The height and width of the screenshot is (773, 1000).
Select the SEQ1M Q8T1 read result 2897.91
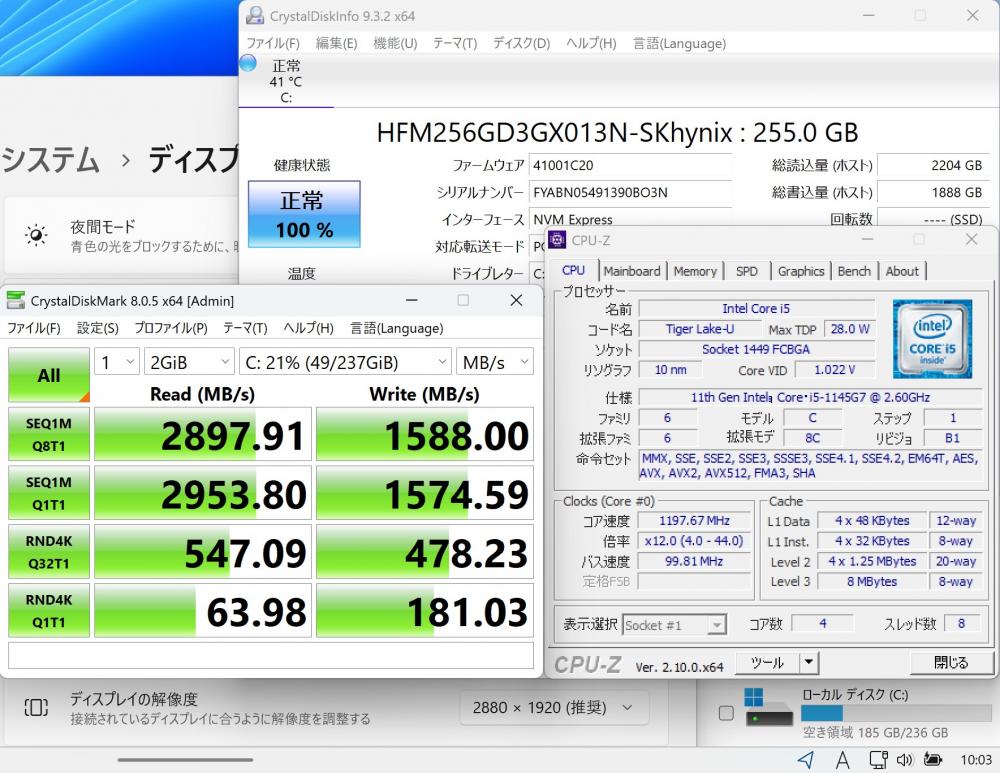point(203,434)
